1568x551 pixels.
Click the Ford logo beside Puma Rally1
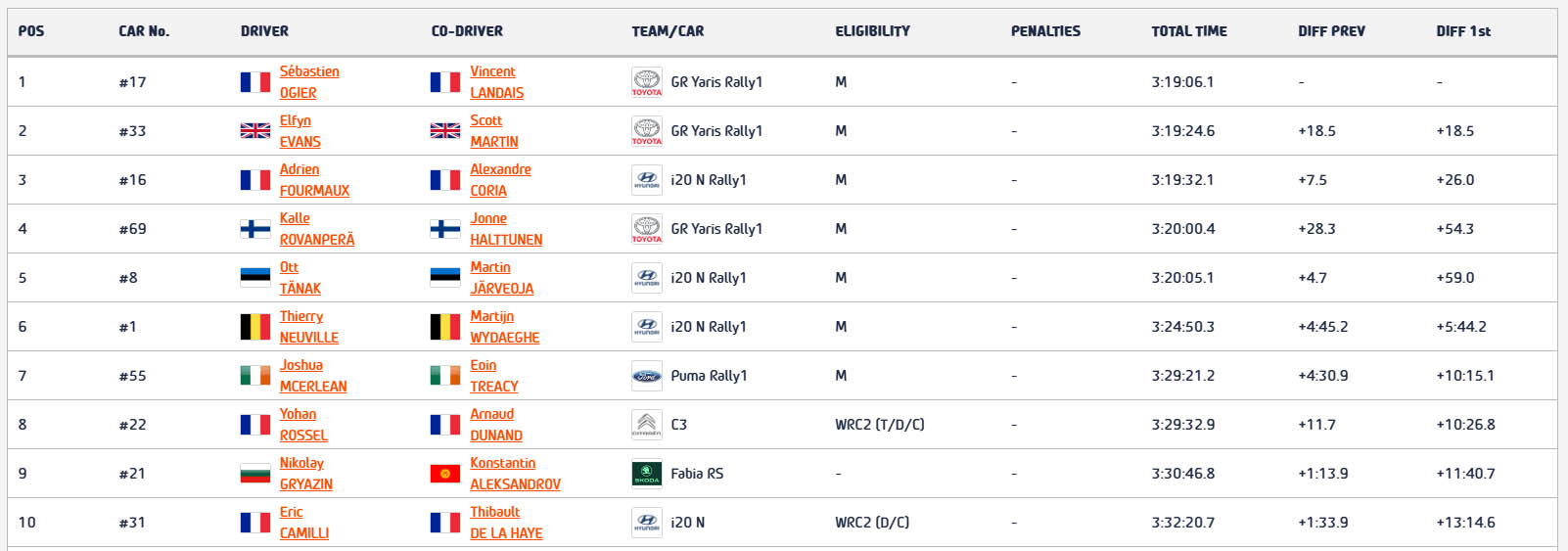646,376
